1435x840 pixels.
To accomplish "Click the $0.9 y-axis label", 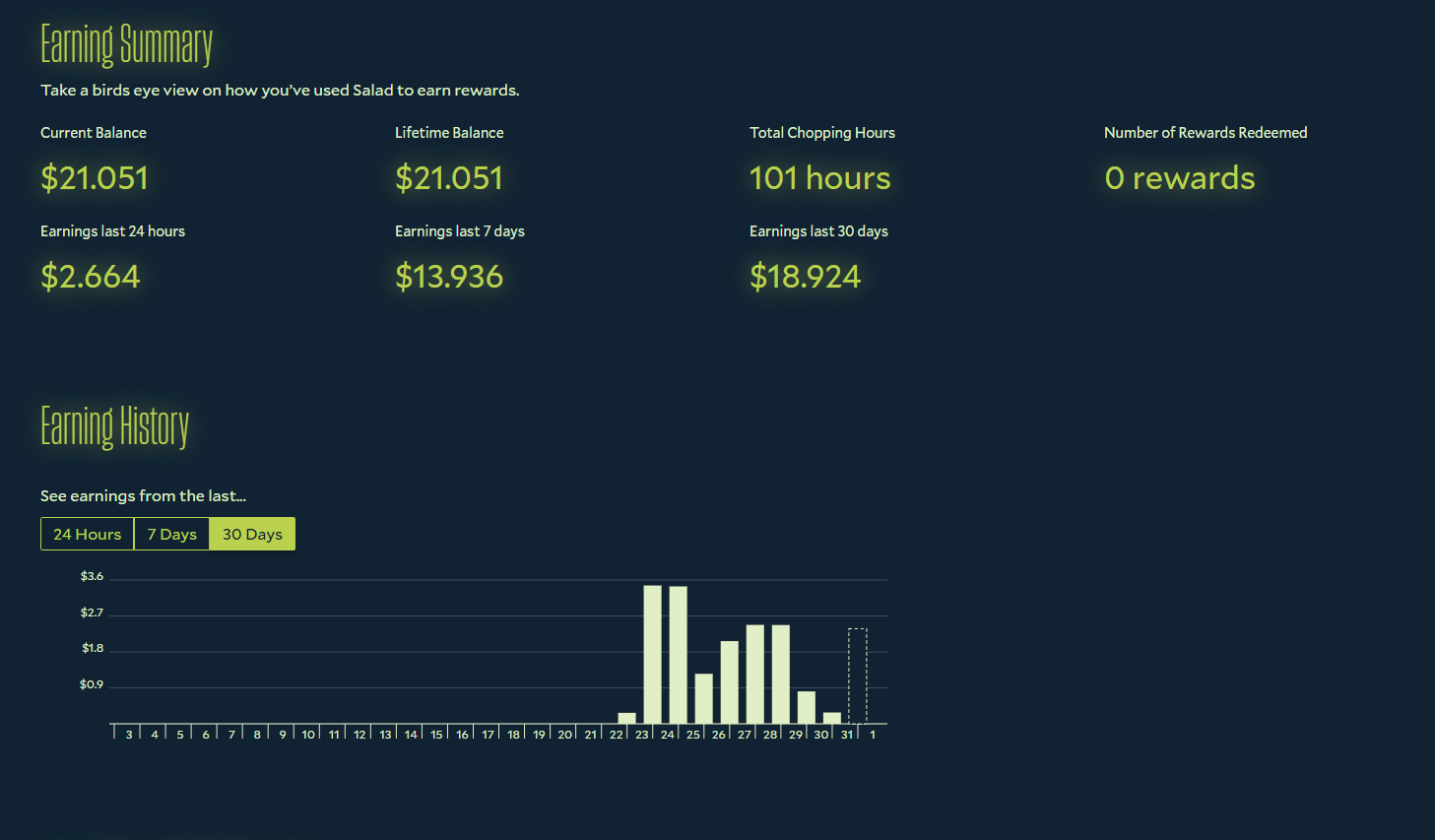I will tap(92, 684).
